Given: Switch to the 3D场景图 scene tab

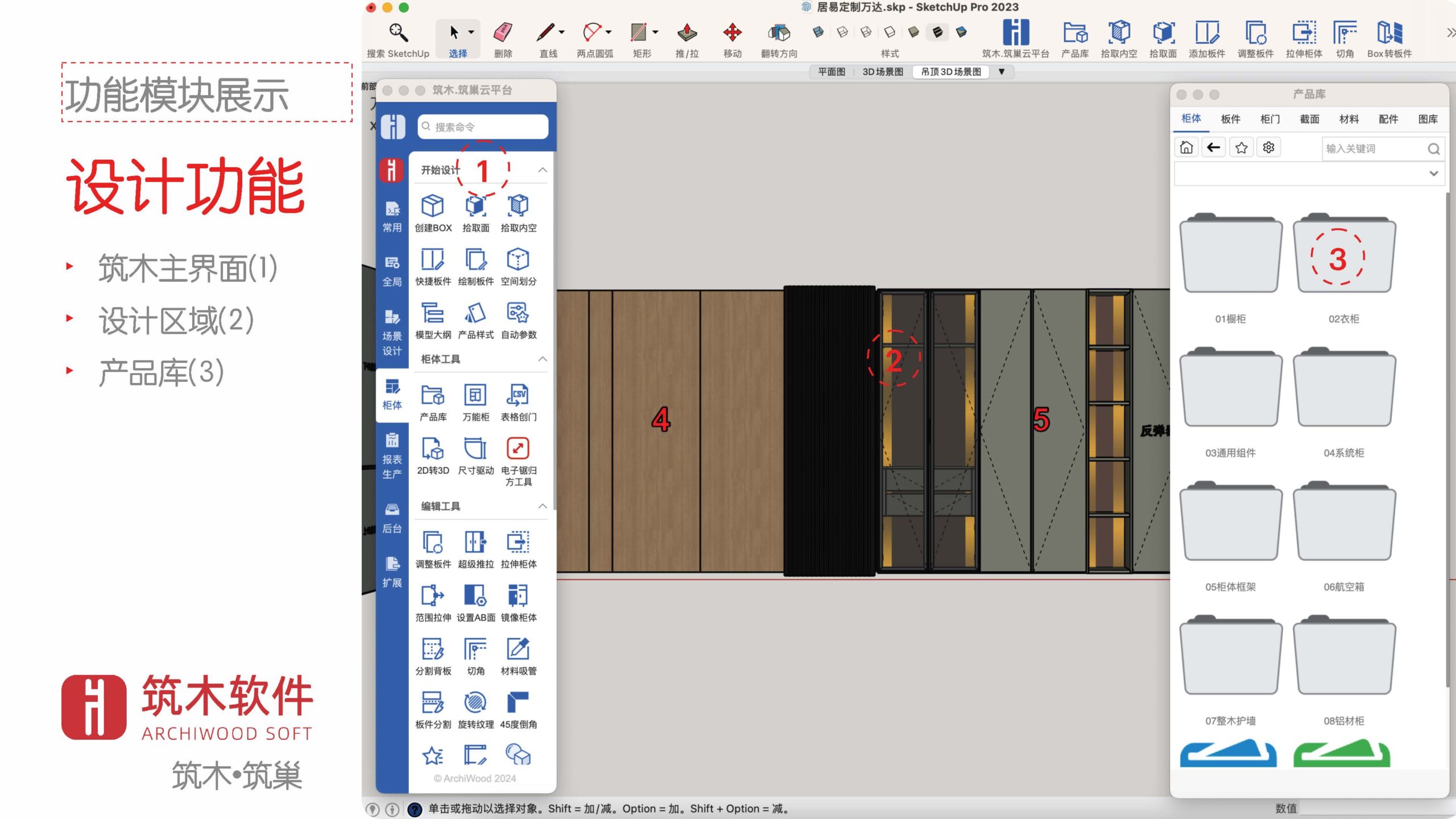Looking at the screenshot, I should pyautogui.click(x=882, y=72).
